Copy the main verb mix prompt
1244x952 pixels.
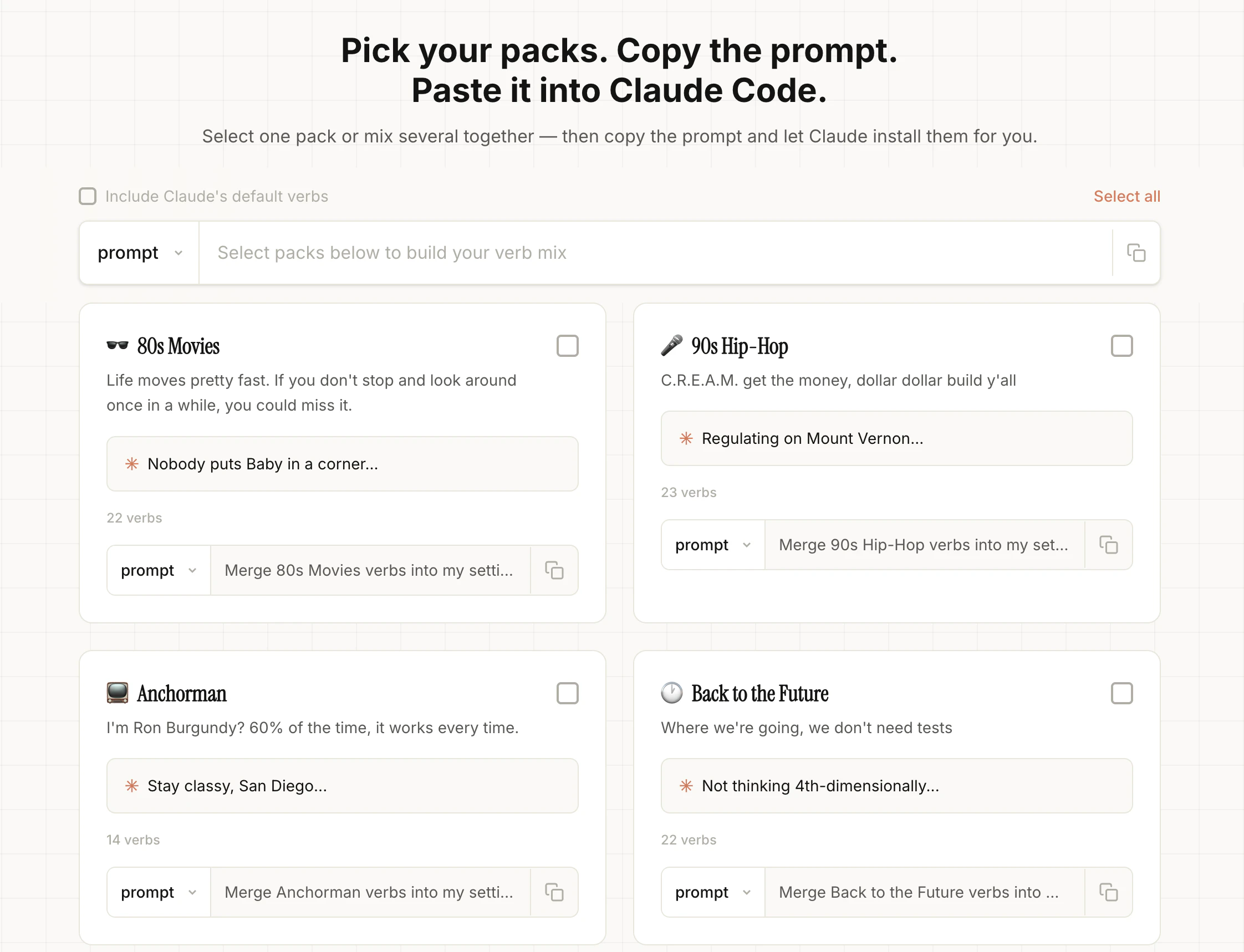(1136, 253)
